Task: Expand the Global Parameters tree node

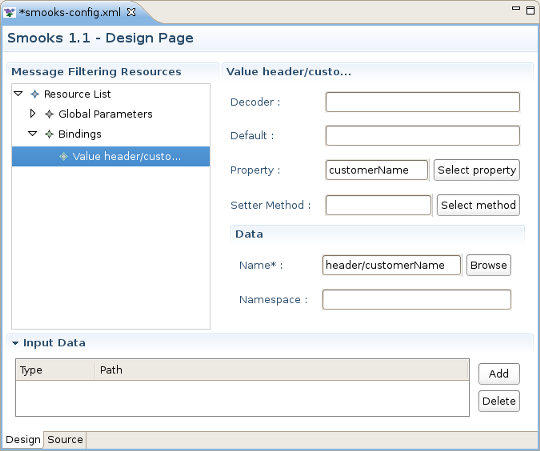Action: tap(32, 114)
